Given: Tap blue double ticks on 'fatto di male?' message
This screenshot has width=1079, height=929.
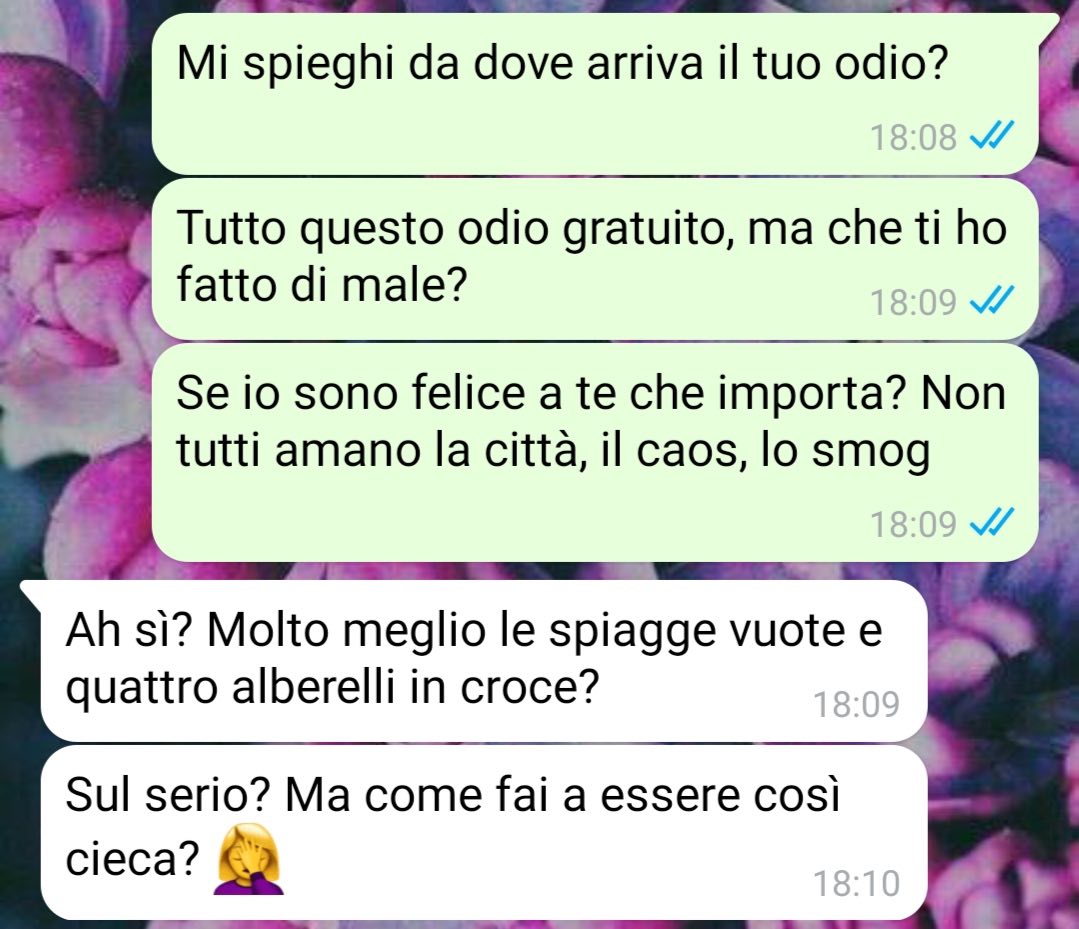Looking at the screenshot, I should (991, 300).
